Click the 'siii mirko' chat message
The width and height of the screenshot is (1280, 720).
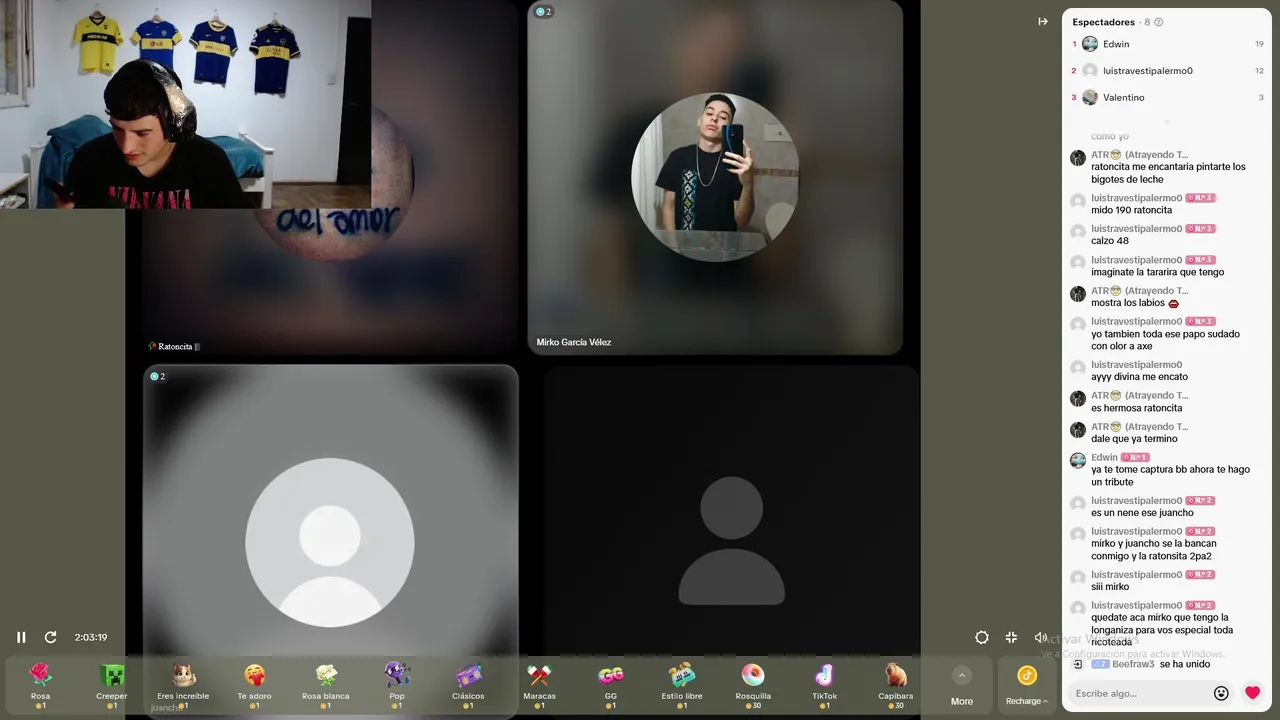point(1110,587)
